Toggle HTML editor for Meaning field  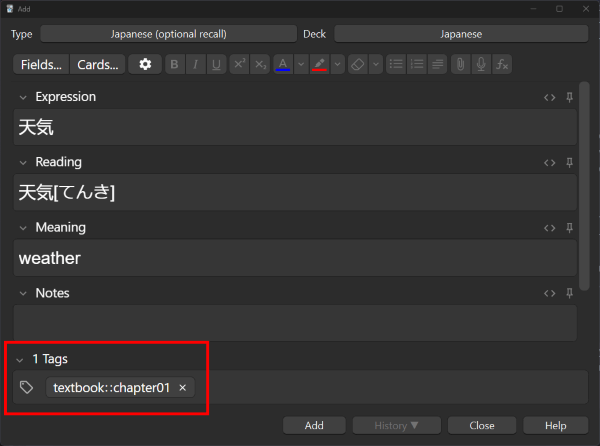tap(549, 228)
